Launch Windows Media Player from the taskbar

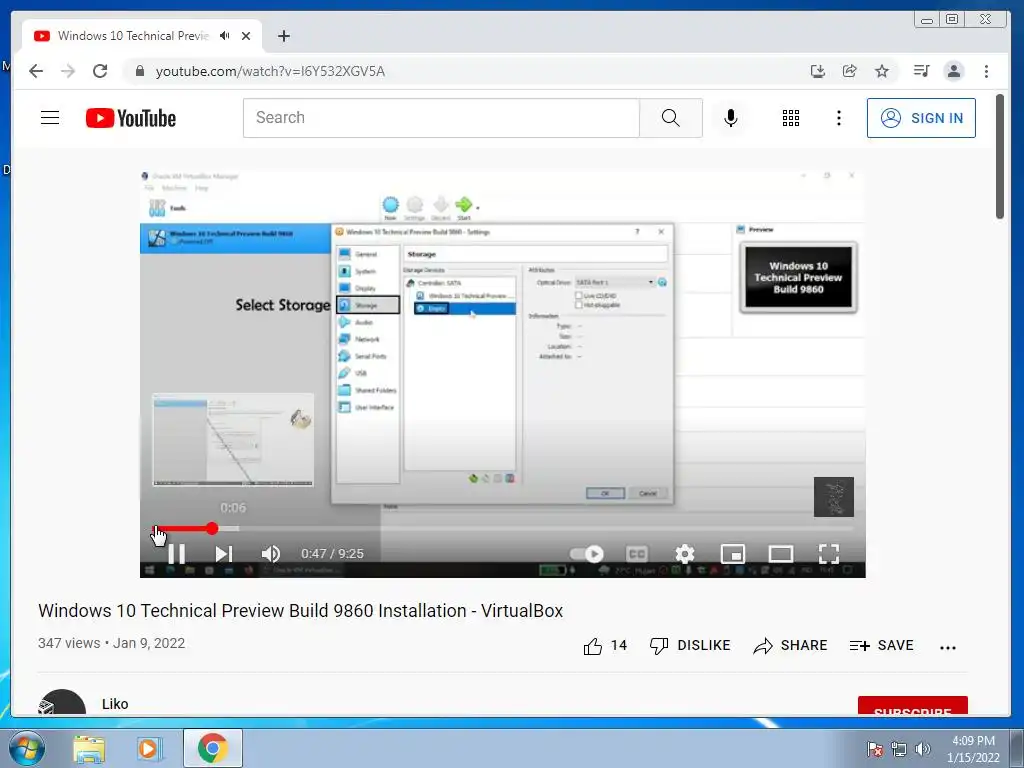(x=148, y=749)
